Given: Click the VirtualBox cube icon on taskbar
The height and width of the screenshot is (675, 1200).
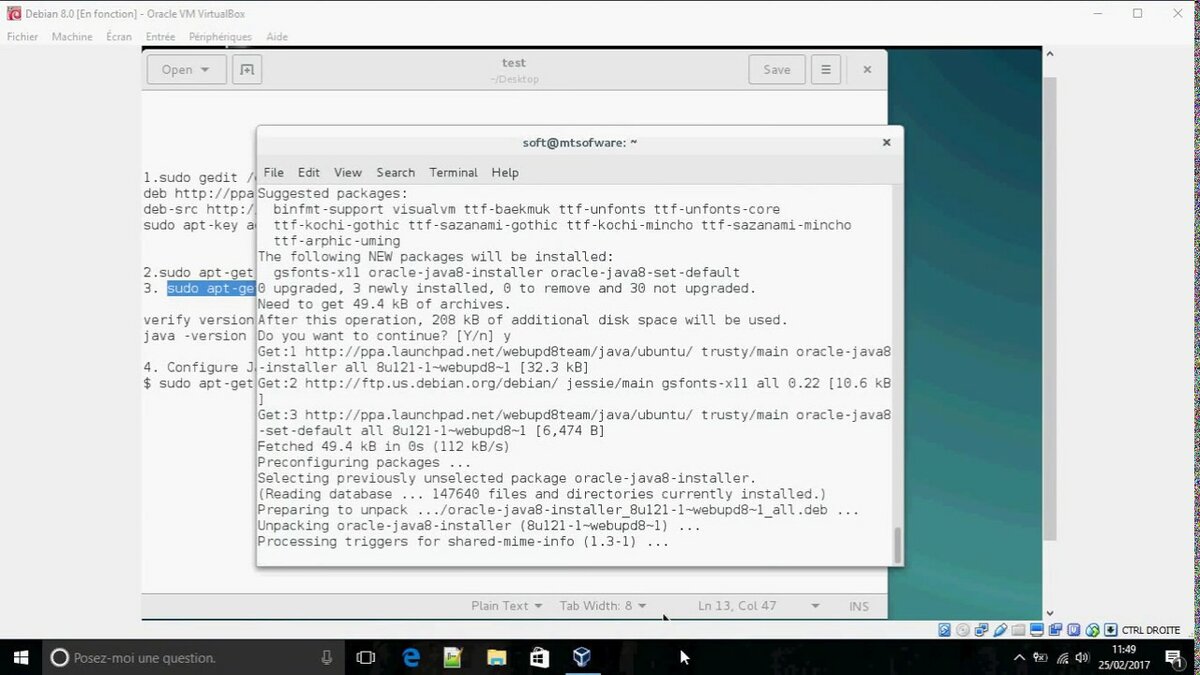Looking at the screenshot, I should (582, 657).
